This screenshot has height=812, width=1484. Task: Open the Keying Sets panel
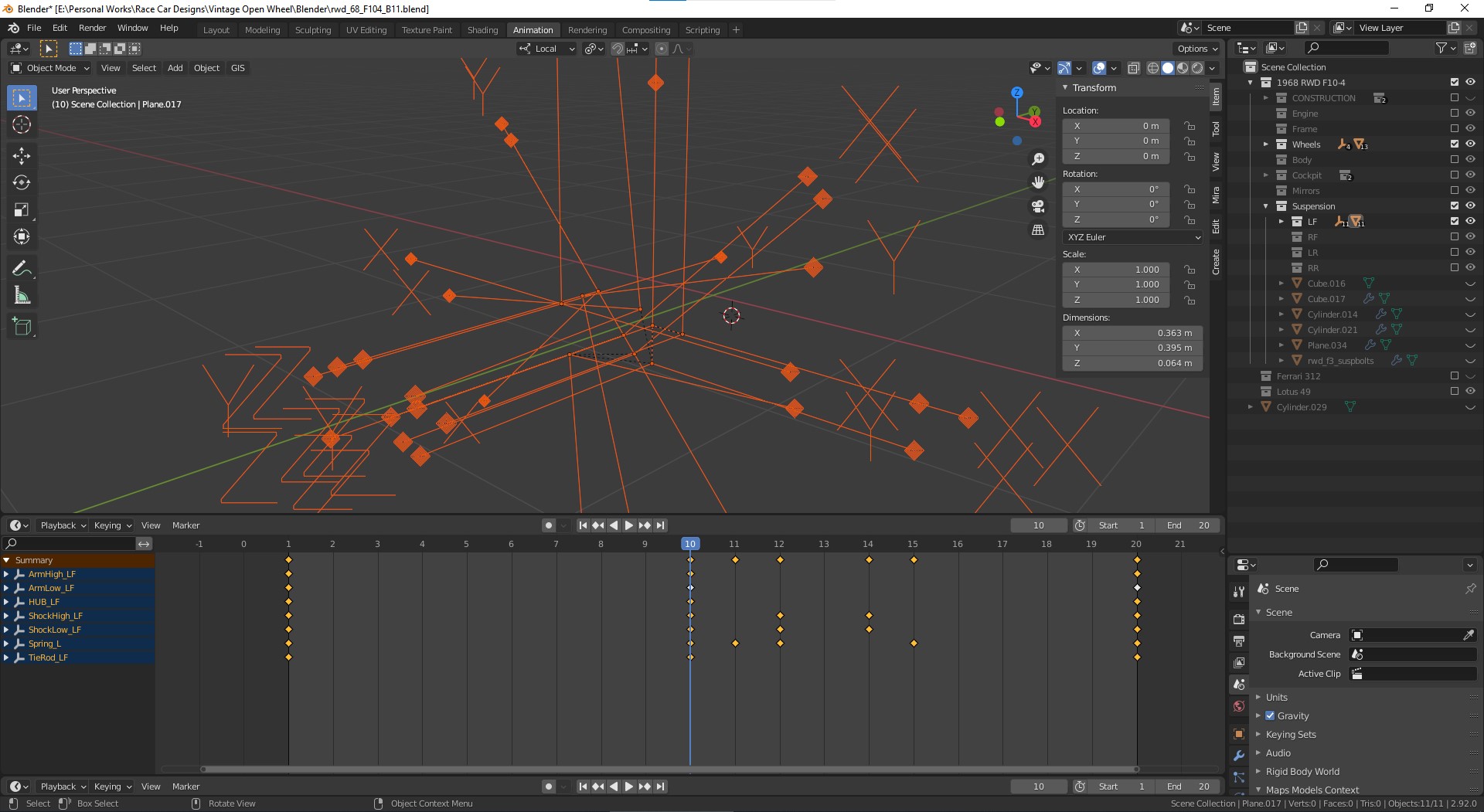[x=1290, y=735]
